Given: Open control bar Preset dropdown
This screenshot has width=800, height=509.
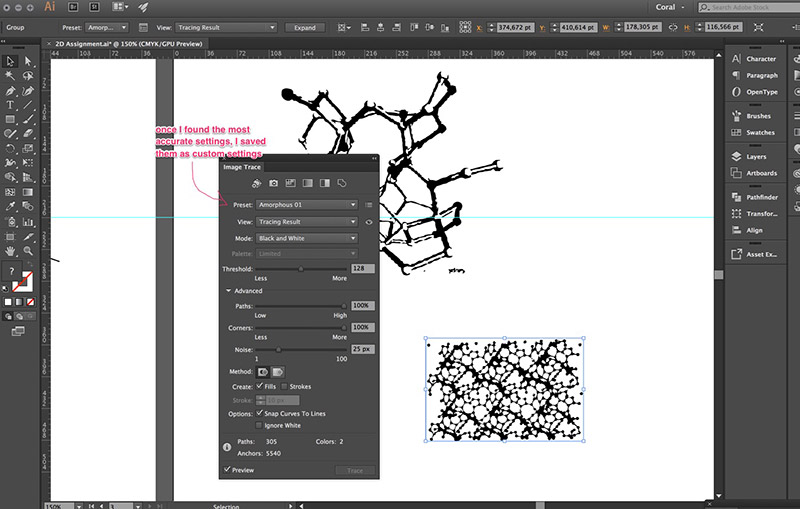Looking at the screenshot, I should 107,28.
